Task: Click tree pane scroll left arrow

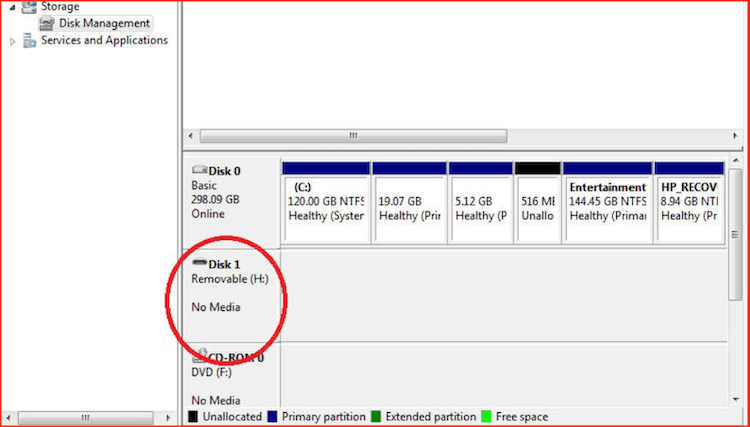Action: [9, 417]
